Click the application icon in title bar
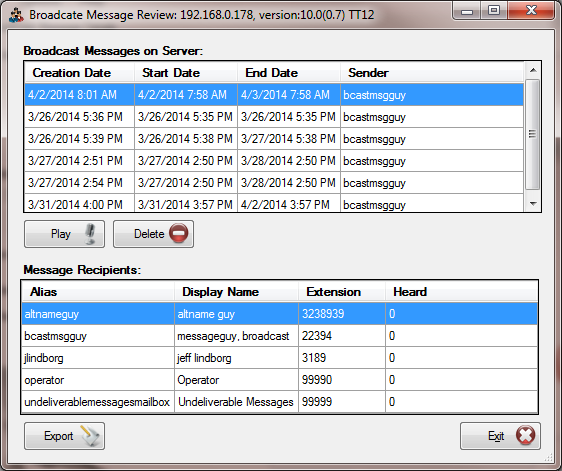The height and width of the screenshot is (471, 562). [x=16, y=15]
